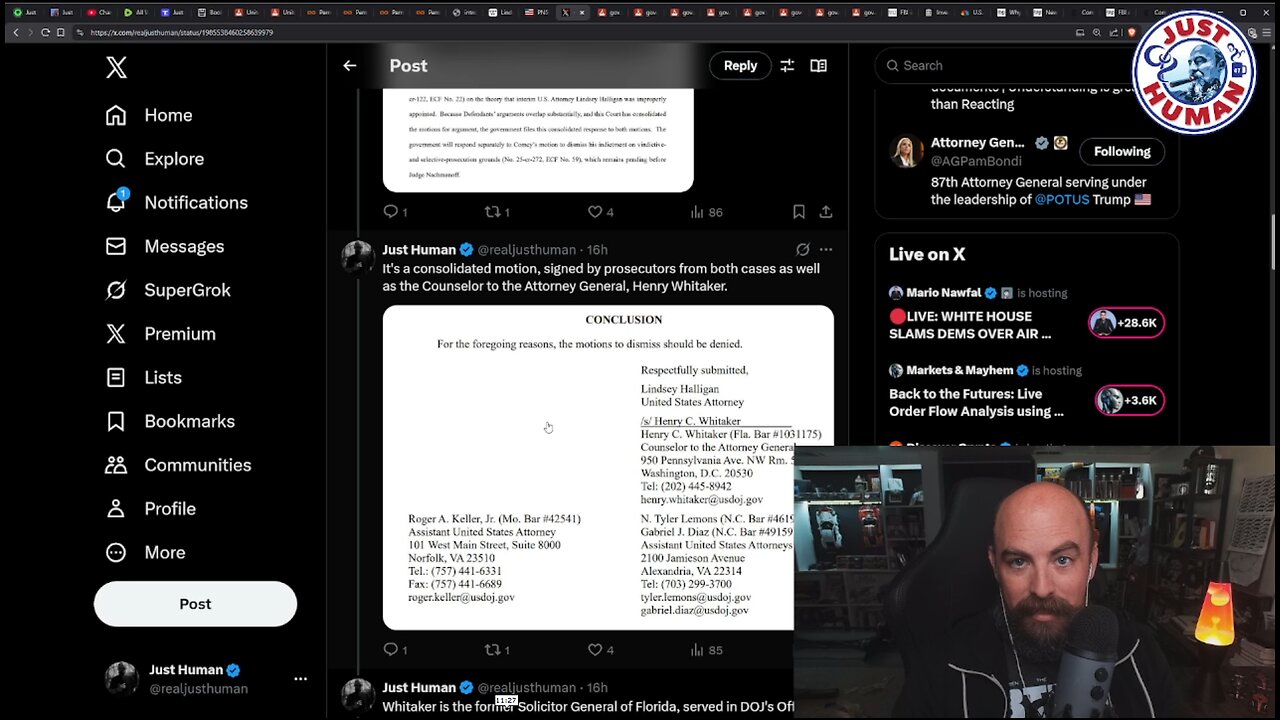
Task: Click the X logo in sidebar
Action: point(116,67)
